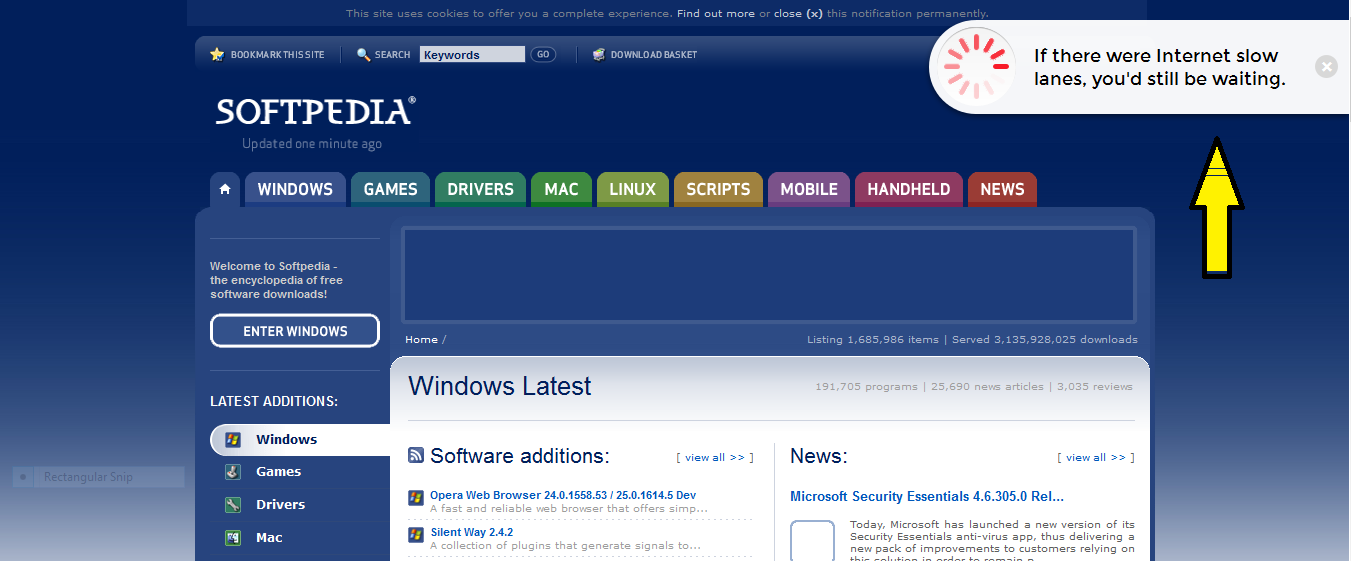Open the GAMES category tab
The height and width of the screenshot is (561, 1351).
pos(390,189)
